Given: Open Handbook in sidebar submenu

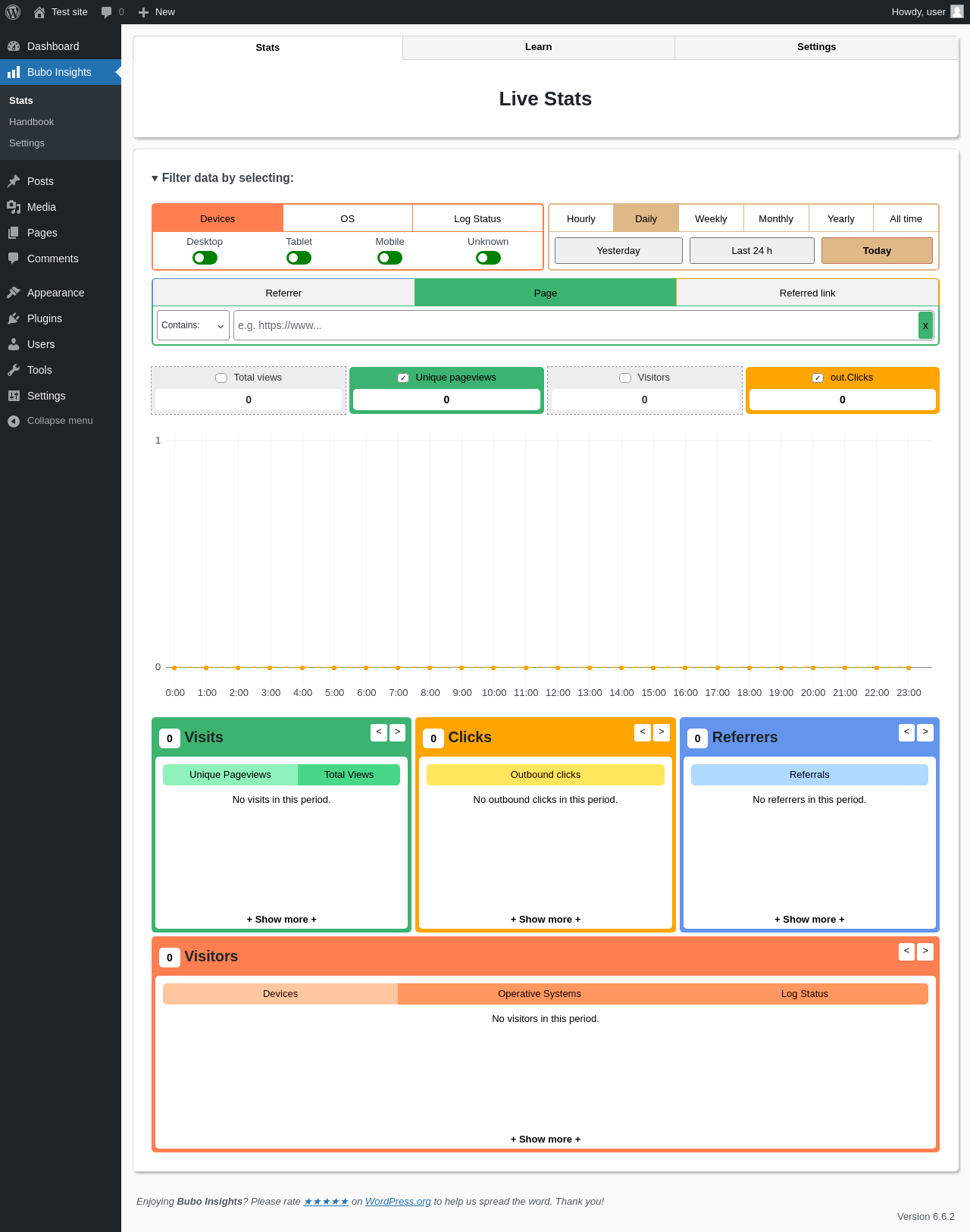Looking at the screenshot, I should (x=32, y=122).
